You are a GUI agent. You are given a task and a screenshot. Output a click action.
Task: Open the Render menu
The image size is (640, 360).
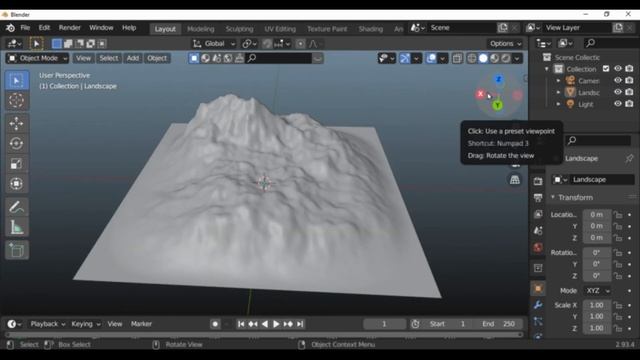point(70,28)
